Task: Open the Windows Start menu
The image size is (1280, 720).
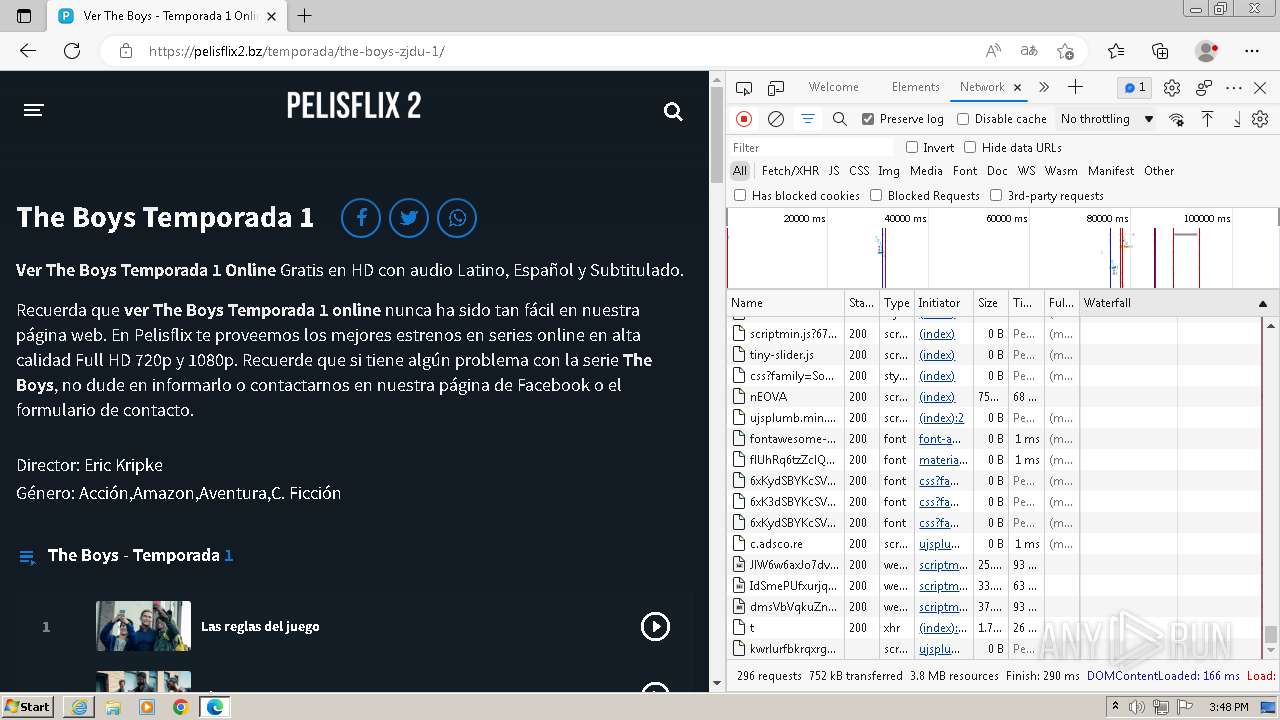Action: coord(28,706)
